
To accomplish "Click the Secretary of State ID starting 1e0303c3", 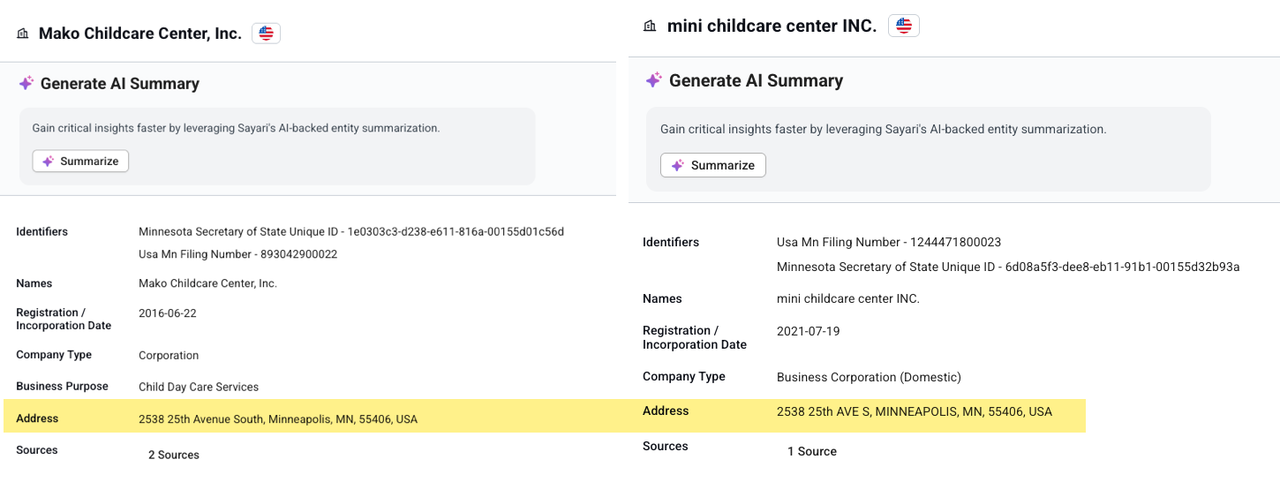I will 351,232.
